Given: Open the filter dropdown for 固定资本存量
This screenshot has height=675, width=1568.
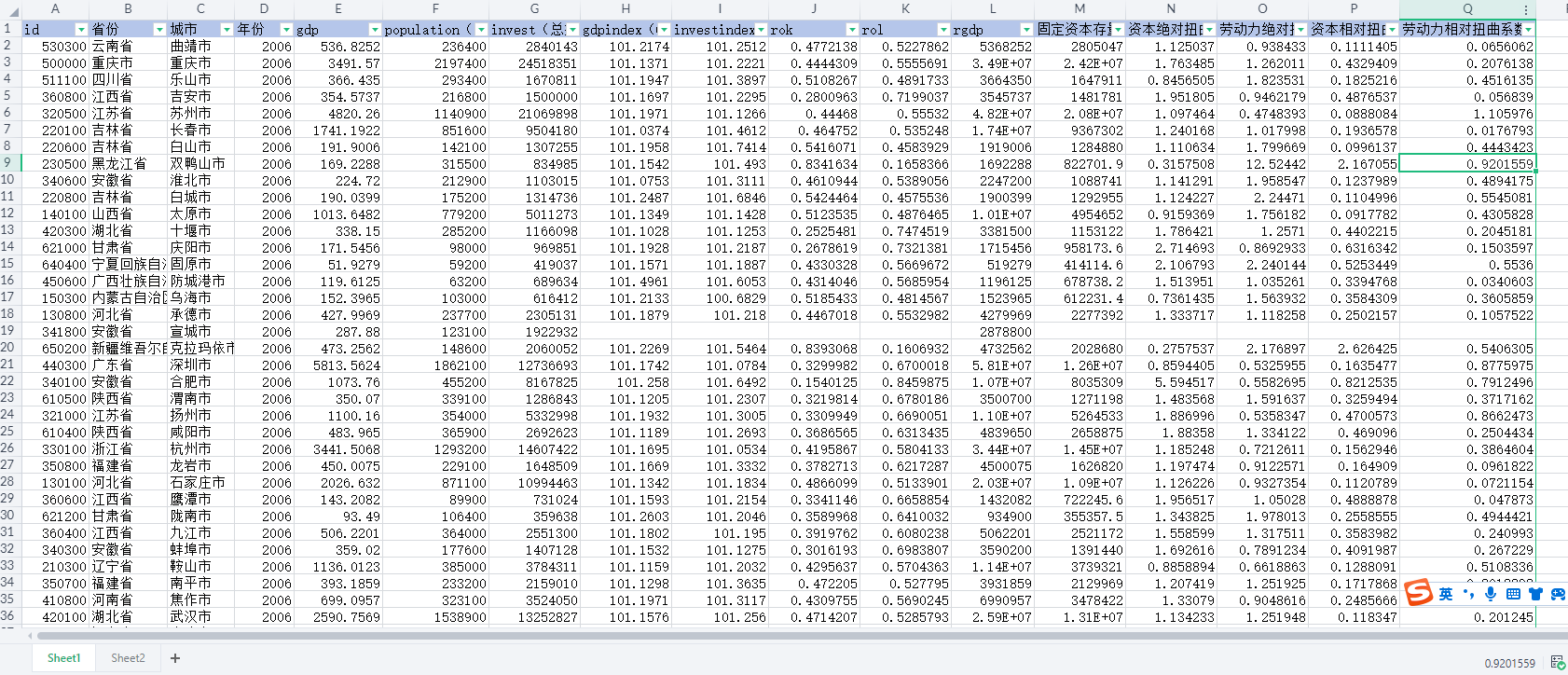Looking at the screenshot, I should point(1118,30).
